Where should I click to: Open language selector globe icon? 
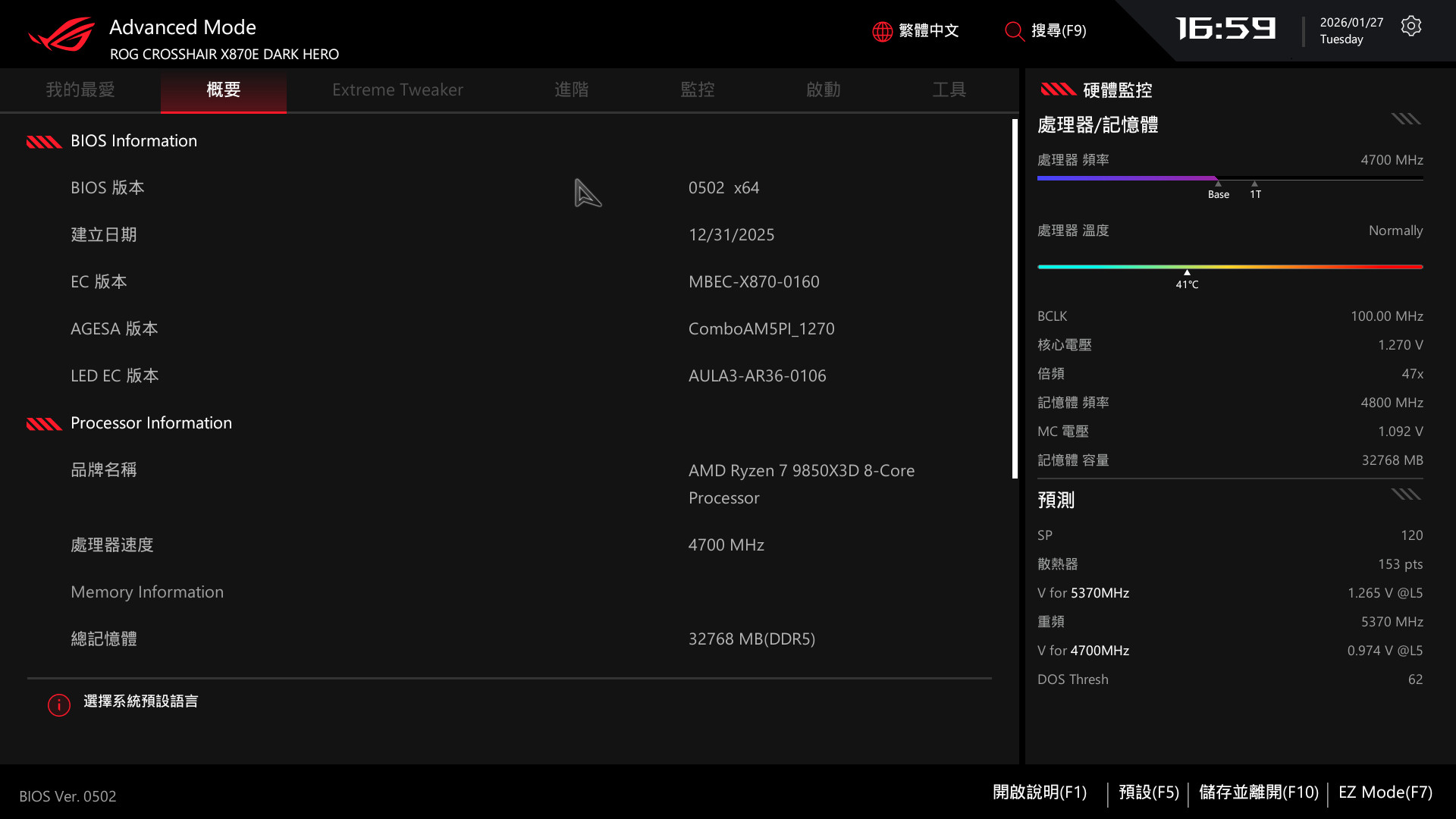pos(882,31)
